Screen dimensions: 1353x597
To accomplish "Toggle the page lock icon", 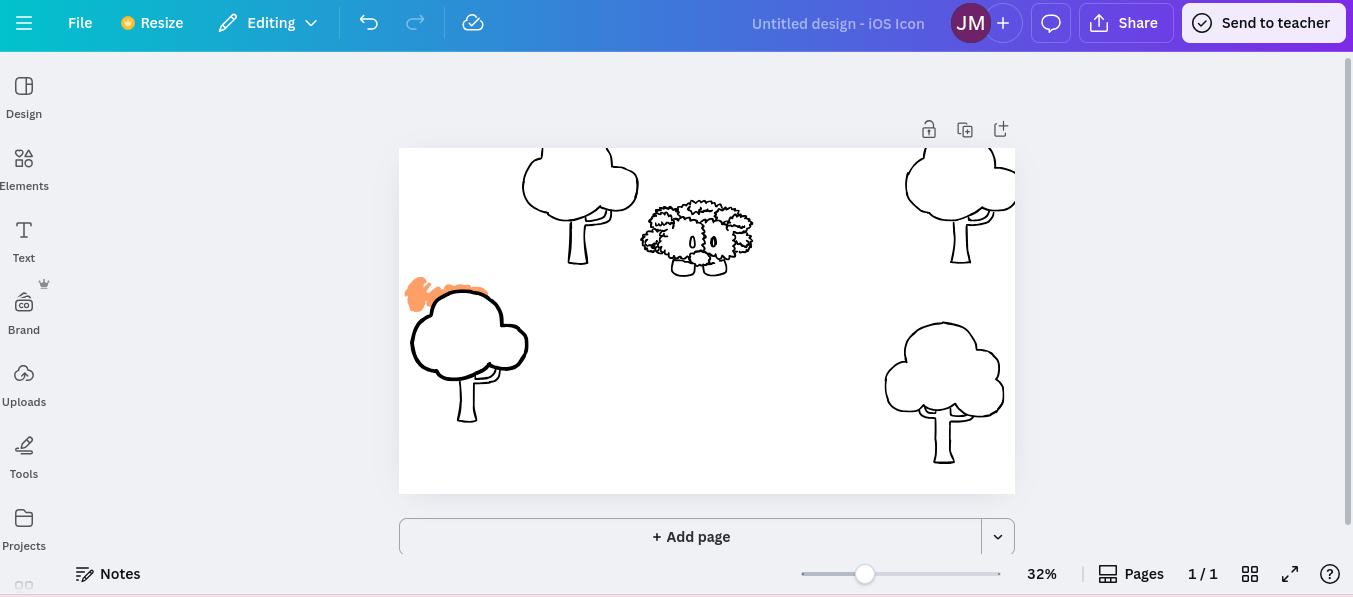I will point(929,130).
